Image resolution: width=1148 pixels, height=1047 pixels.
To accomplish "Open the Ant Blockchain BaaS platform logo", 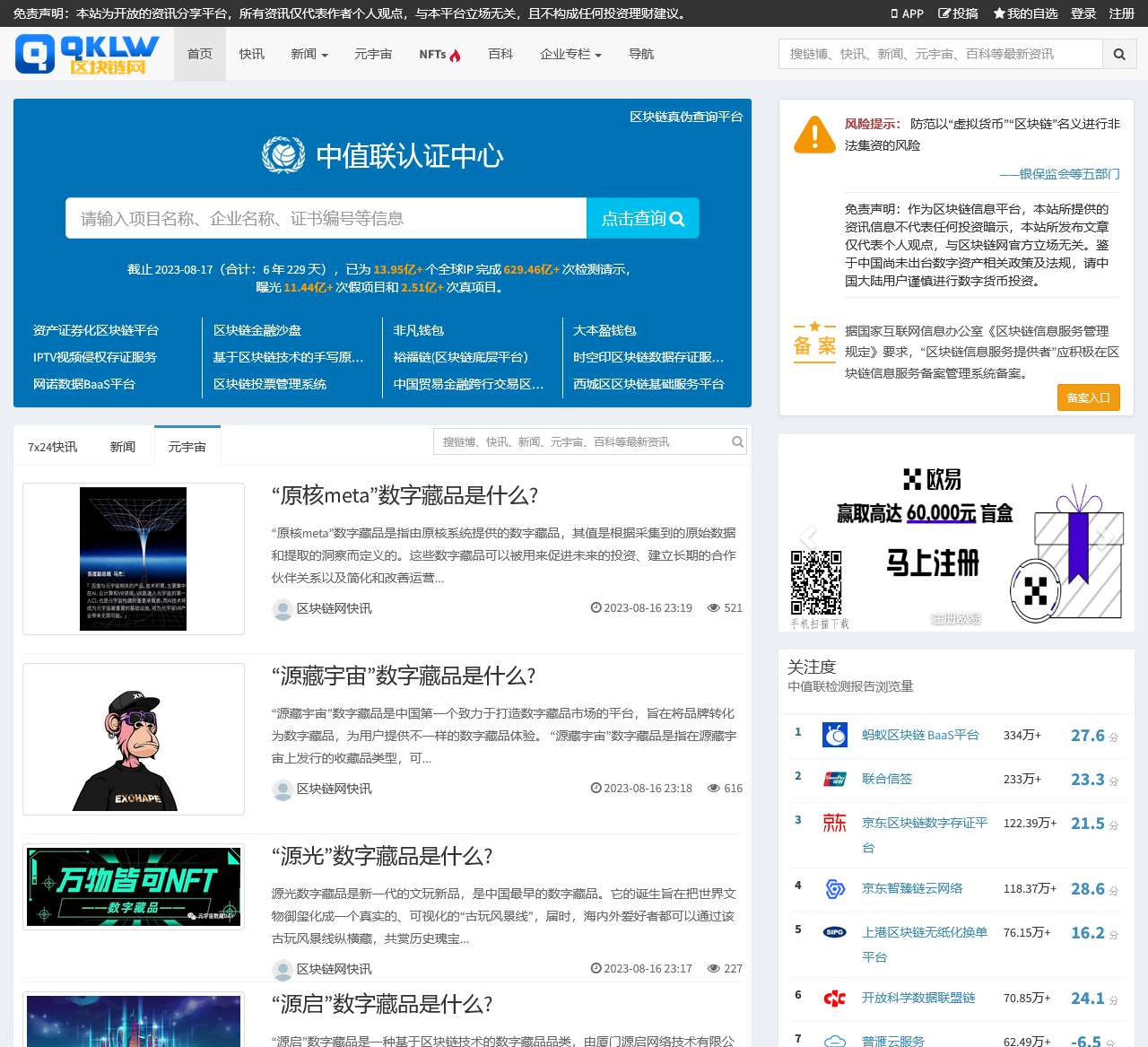I will 834,735.
